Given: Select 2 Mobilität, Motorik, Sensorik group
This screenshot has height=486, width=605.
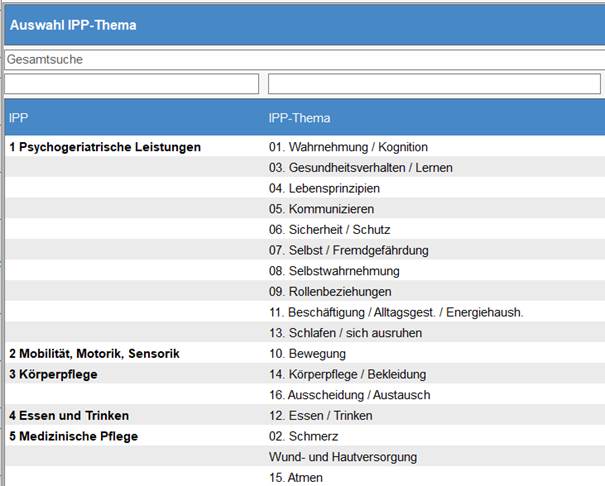Looking at the screenshot, I should 94,354.
